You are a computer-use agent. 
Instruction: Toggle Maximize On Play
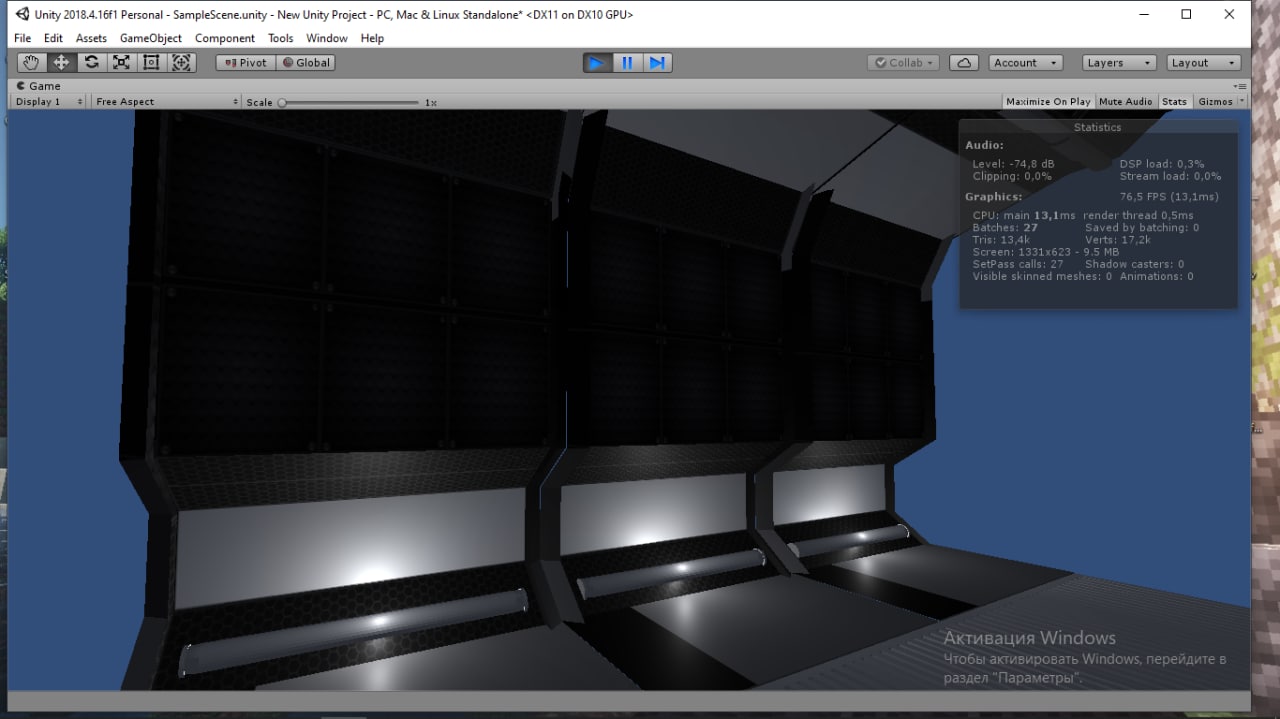(1048, 101)
